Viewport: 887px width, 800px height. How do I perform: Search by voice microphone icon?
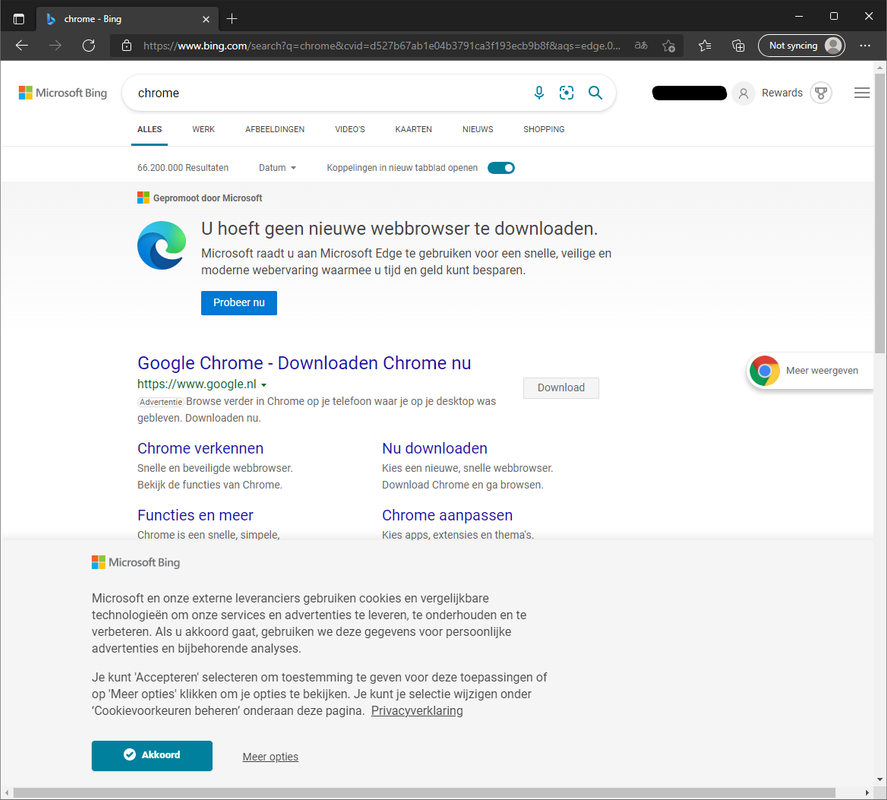[539, 93]
